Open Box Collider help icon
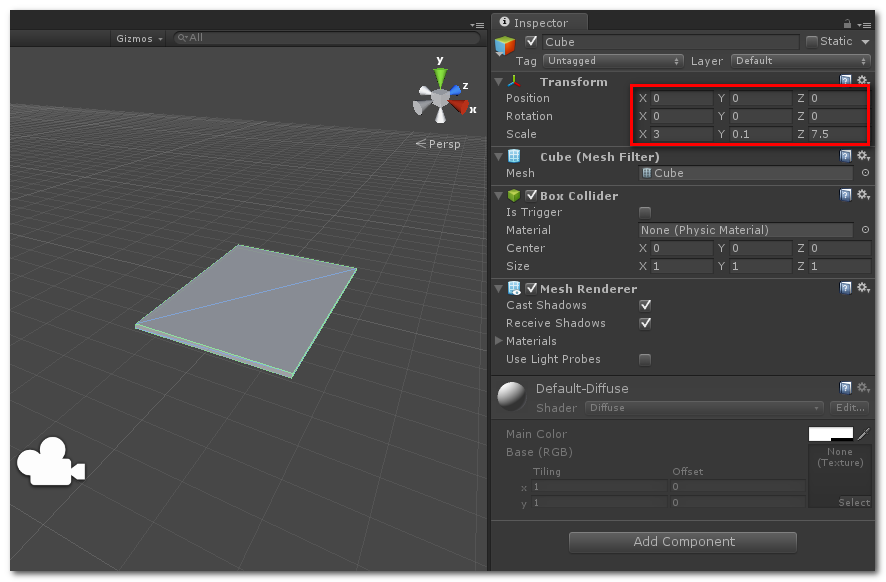 point(845,195)
